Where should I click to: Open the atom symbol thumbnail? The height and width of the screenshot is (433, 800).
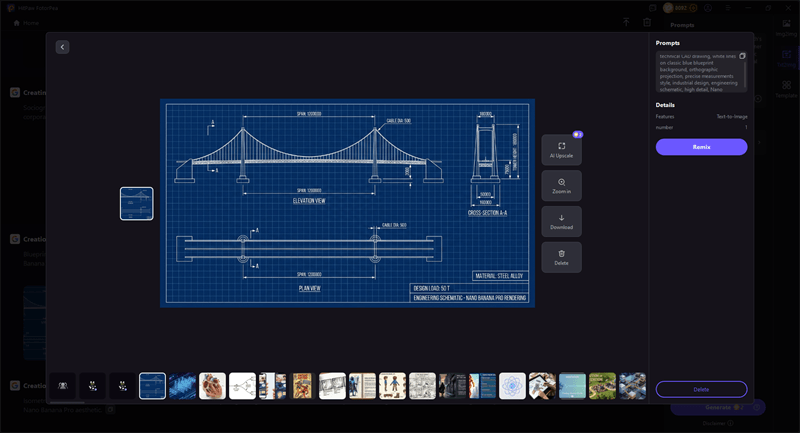coord(512,386)
